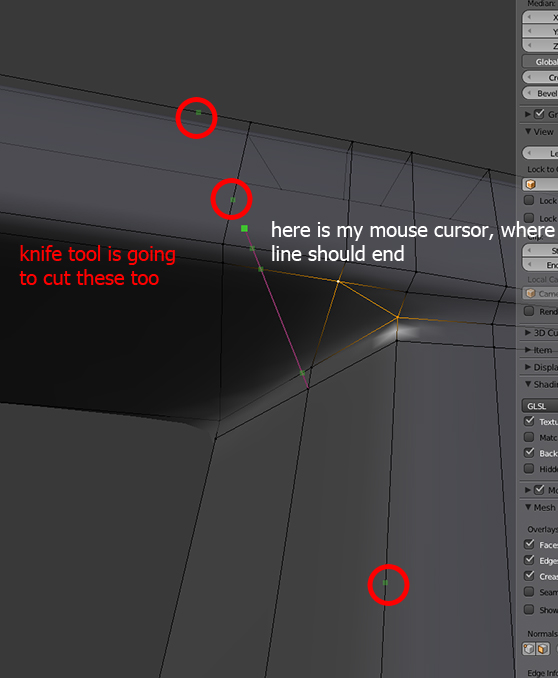Viewport: 558px width, 678px height.
Task: Expand the Item panel
Action: point(528,350)
